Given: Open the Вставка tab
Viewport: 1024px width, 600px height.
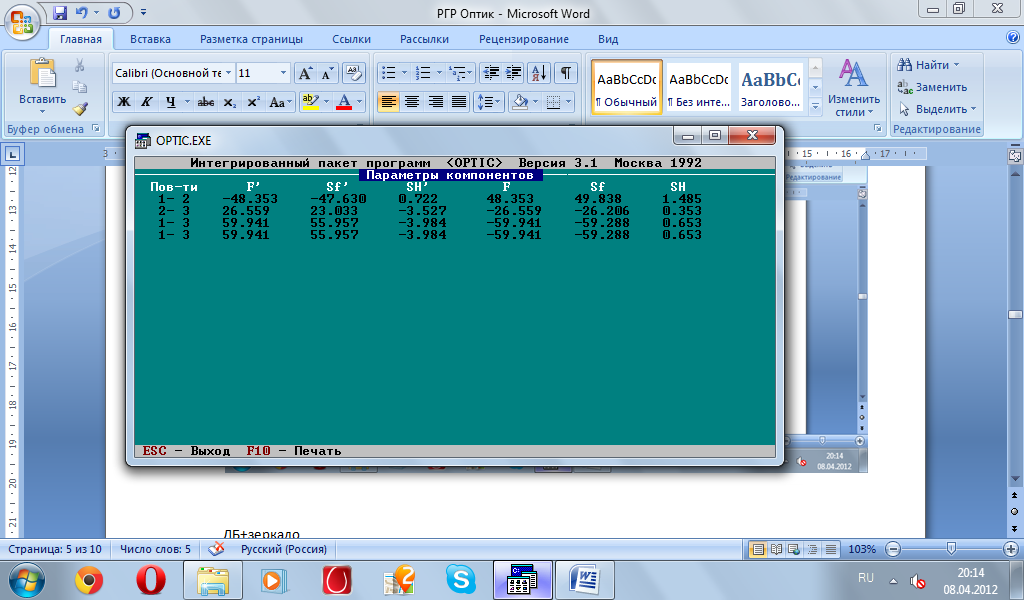Looking at the screenshot, I should pos(150,39).
